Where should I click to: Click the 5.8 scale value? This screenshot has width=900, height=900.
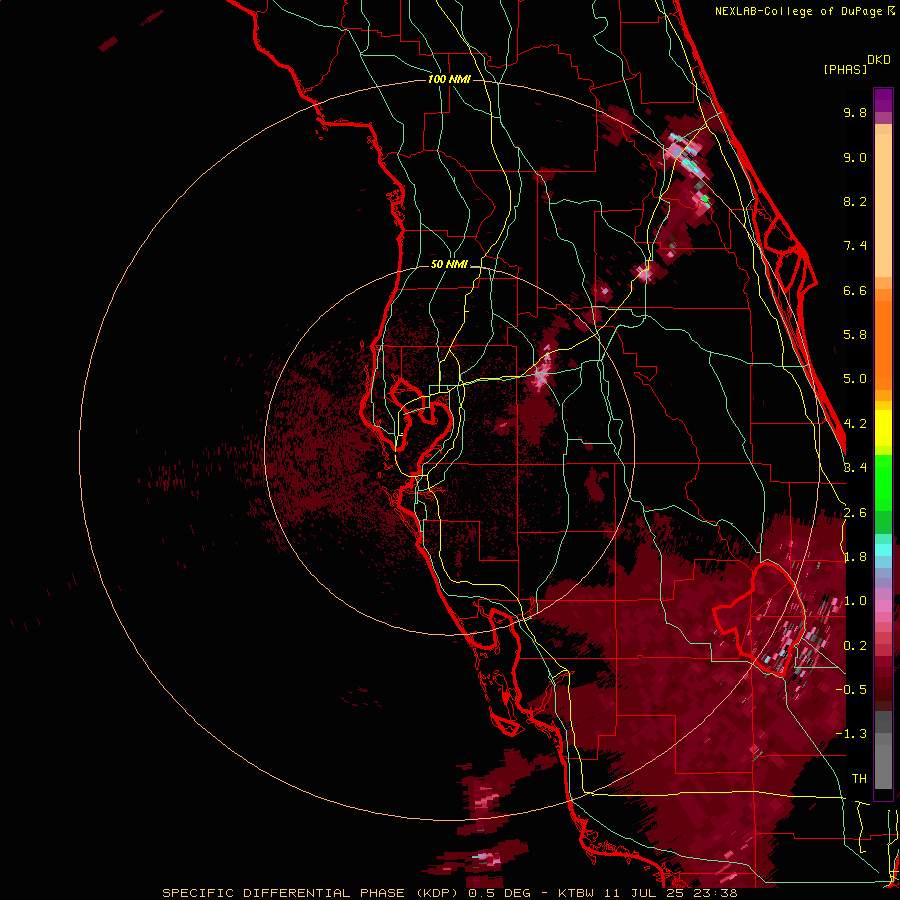855,335
